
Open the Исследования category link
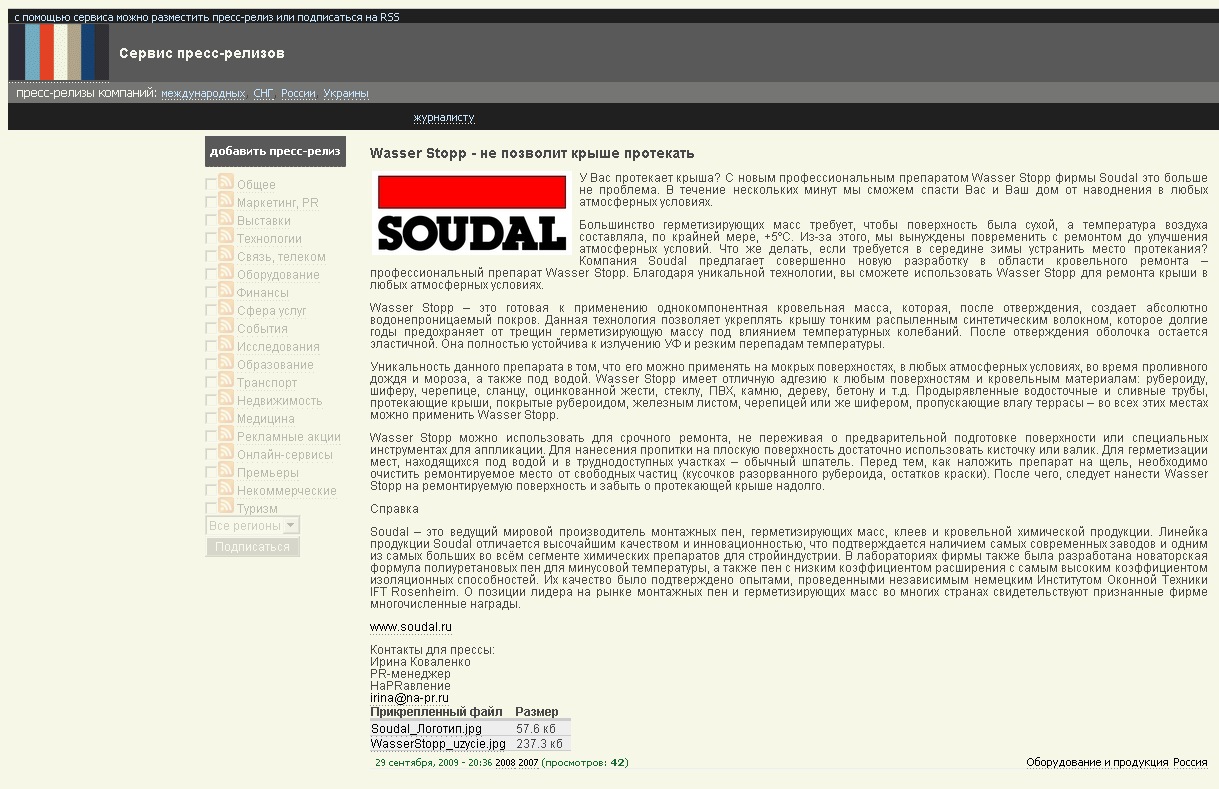[x=278, y=347]
